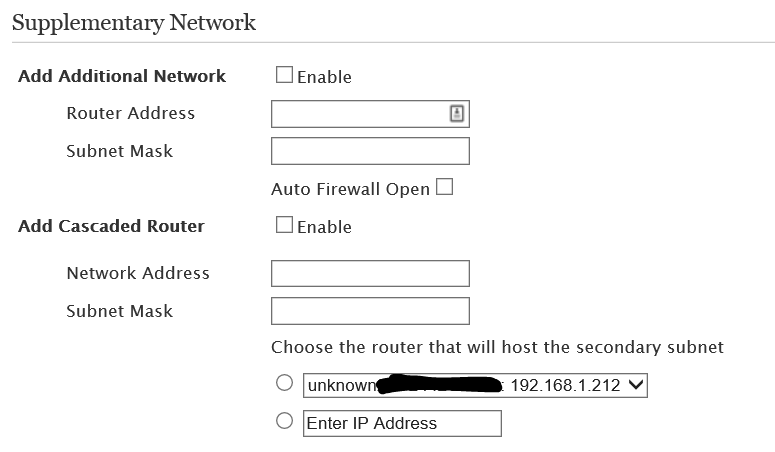This screenshot has width=775, height=452.
Task: Click Subnet Mask field under Cascaded Router
Action: pyautogui.click(x=370, y=311)
